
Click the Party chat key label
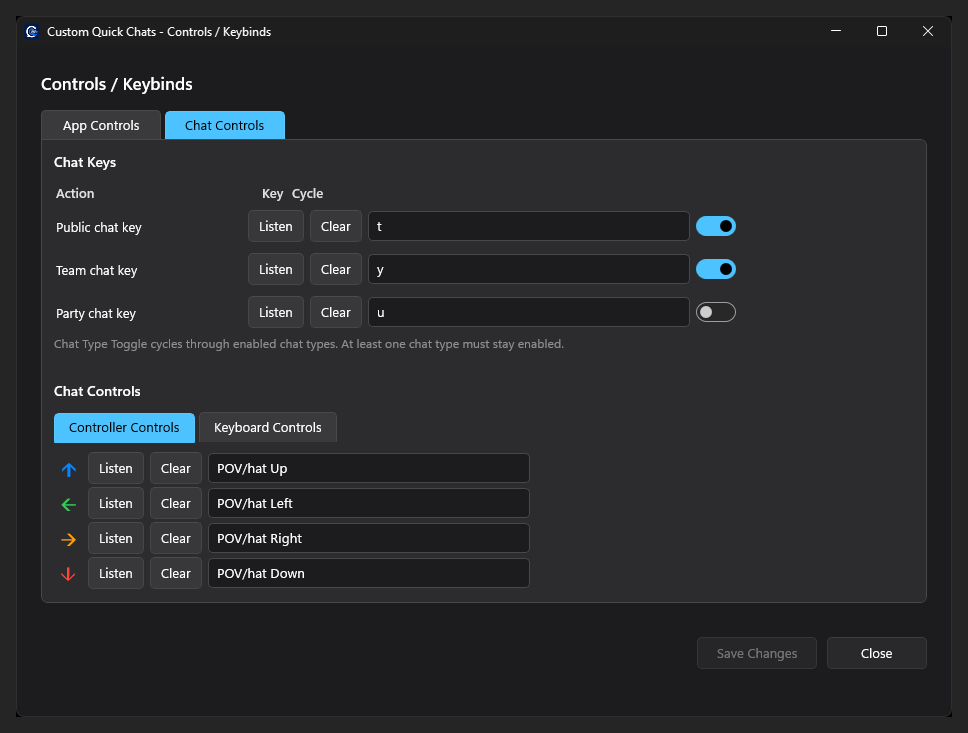[x=96, y=313]
